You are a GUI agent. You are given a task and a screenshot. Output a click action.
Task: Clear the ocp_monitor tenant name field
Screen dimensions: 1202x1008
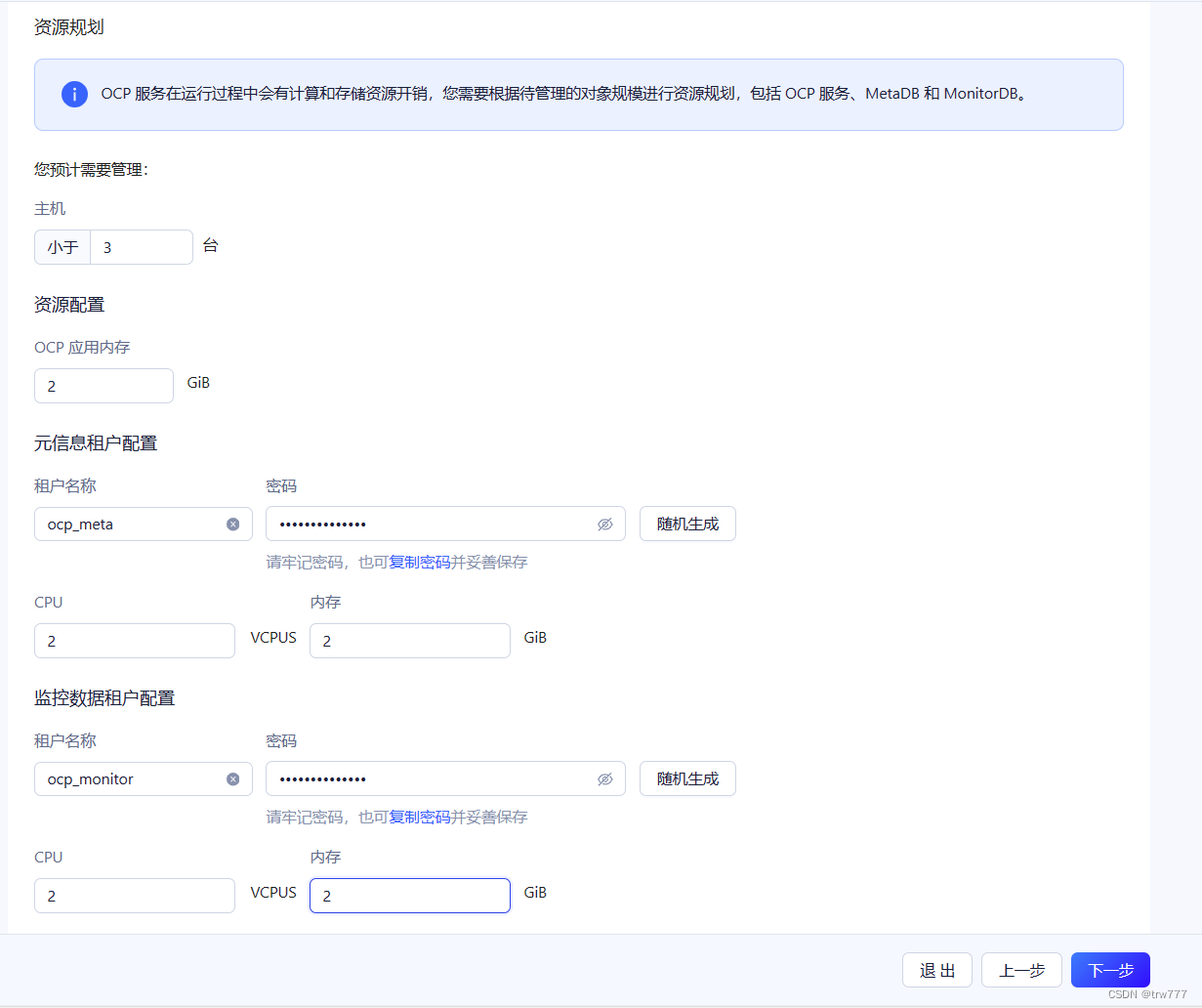(x=233, y=779)
